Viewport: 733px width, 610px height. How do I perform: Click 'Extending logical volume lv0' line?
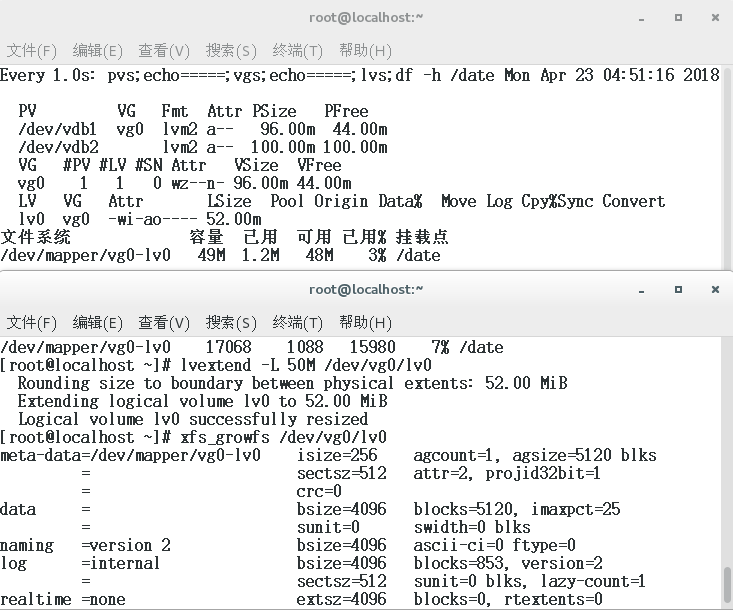[202, 401]
